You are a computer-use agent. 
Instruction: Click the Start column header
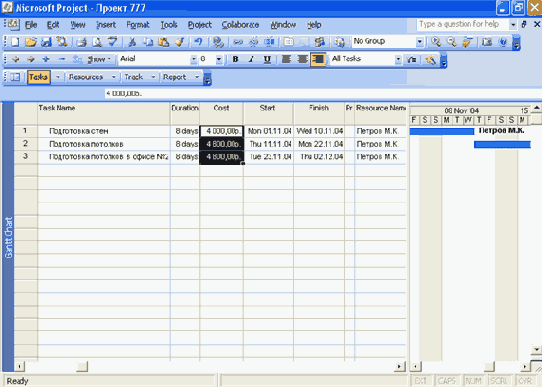(268, 114)
